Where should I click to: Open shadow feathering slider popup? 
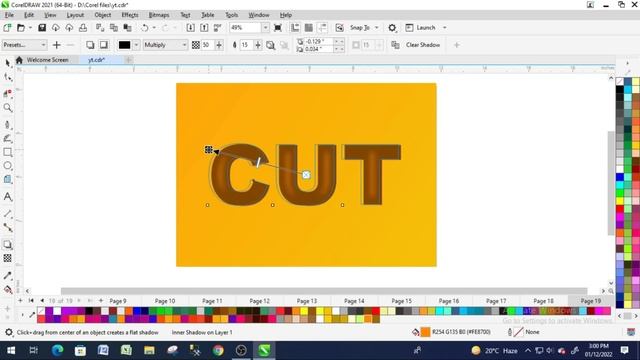258,45
